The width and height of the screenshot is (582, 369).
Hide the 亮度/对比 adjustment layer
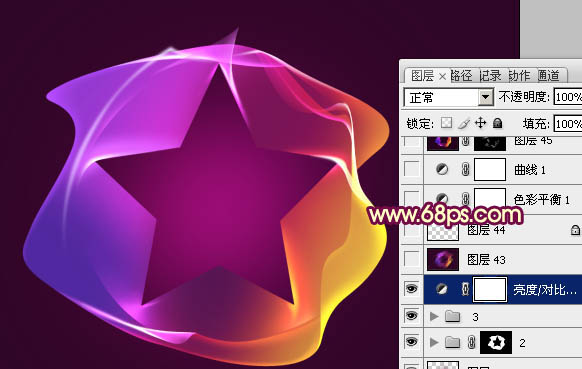411,288
